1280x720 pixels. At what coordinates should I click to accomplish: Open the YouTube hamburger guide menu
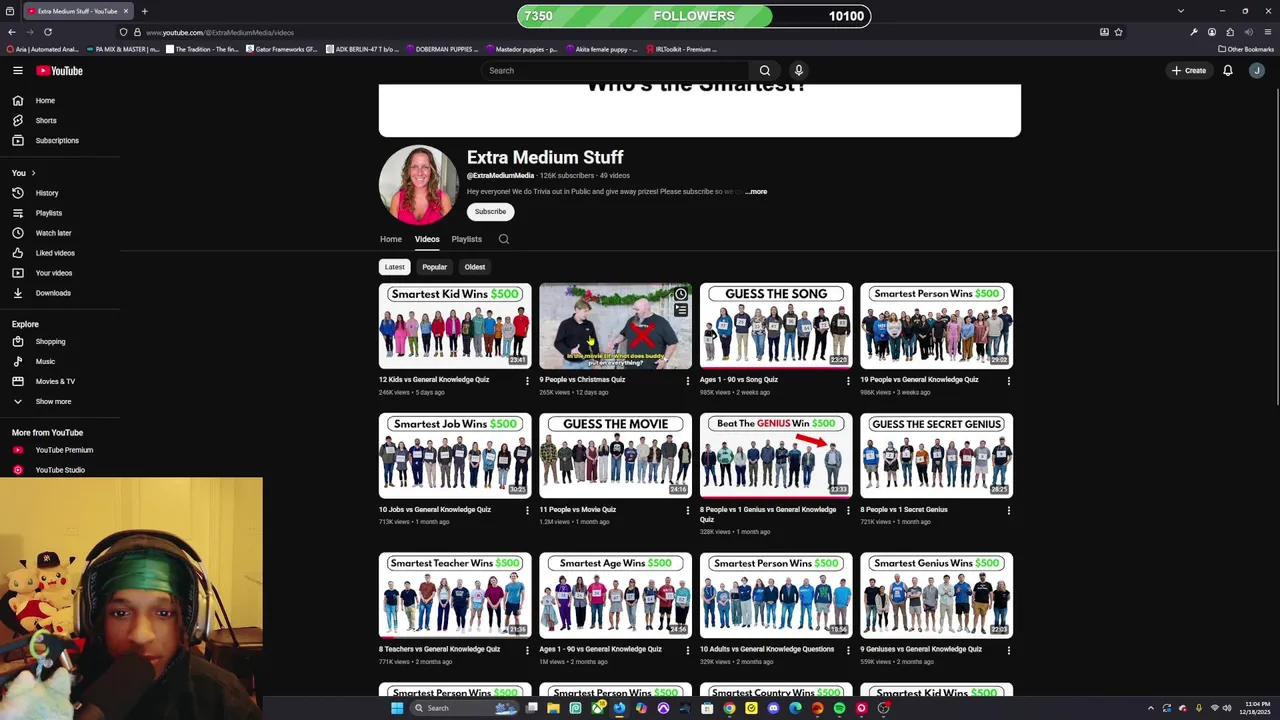pos(17,70)
